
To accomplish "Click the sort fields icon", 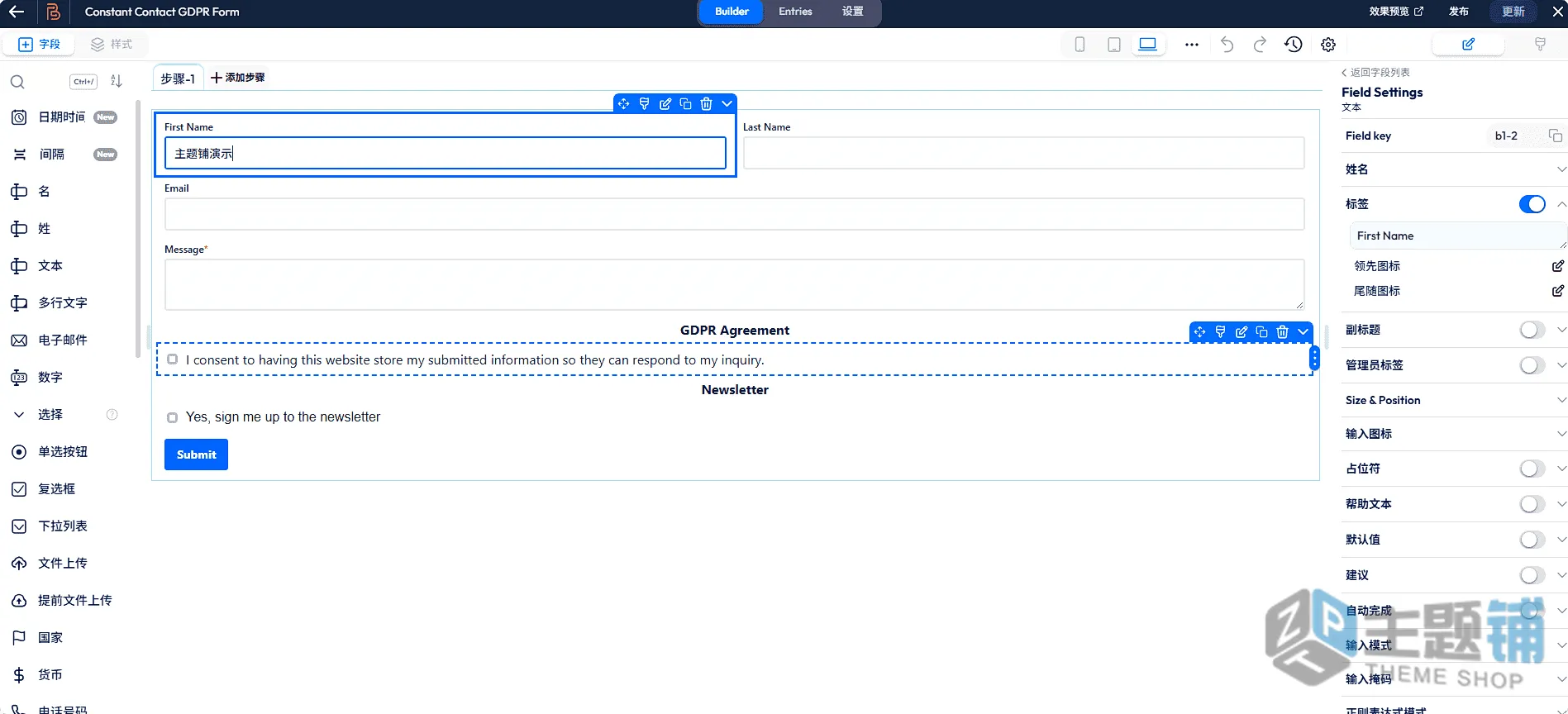I will [x=117, y=81].
